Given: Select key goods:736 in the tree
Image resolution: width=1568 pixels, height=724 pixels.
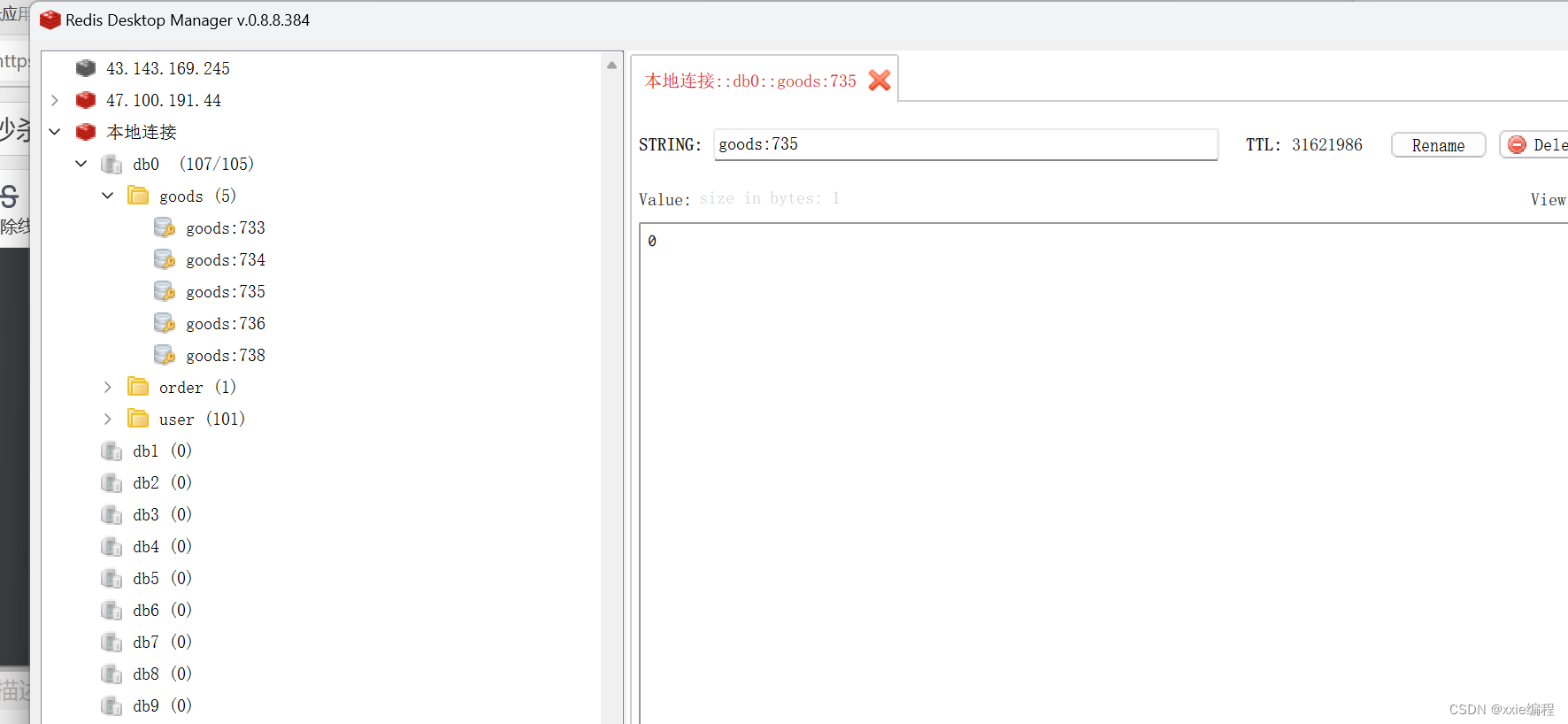Looking at the screenshot, I should click(x=226, y=324).
